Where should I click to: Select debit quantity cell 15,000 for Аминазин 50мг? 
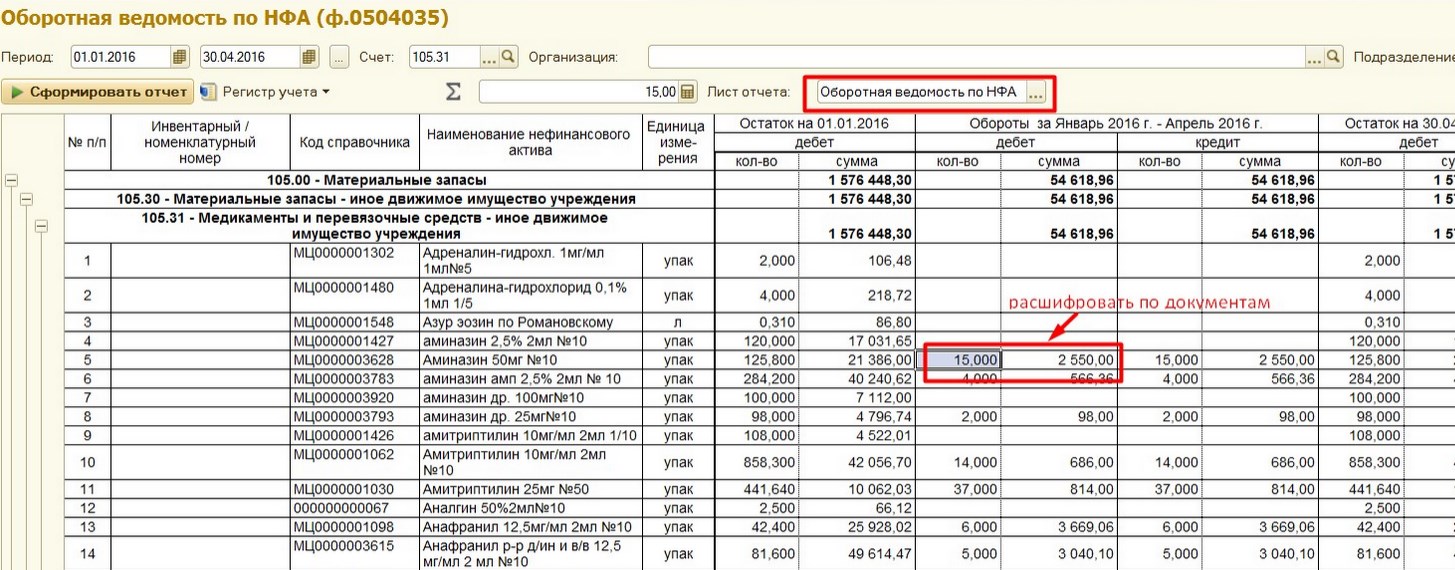click(961, 359)
